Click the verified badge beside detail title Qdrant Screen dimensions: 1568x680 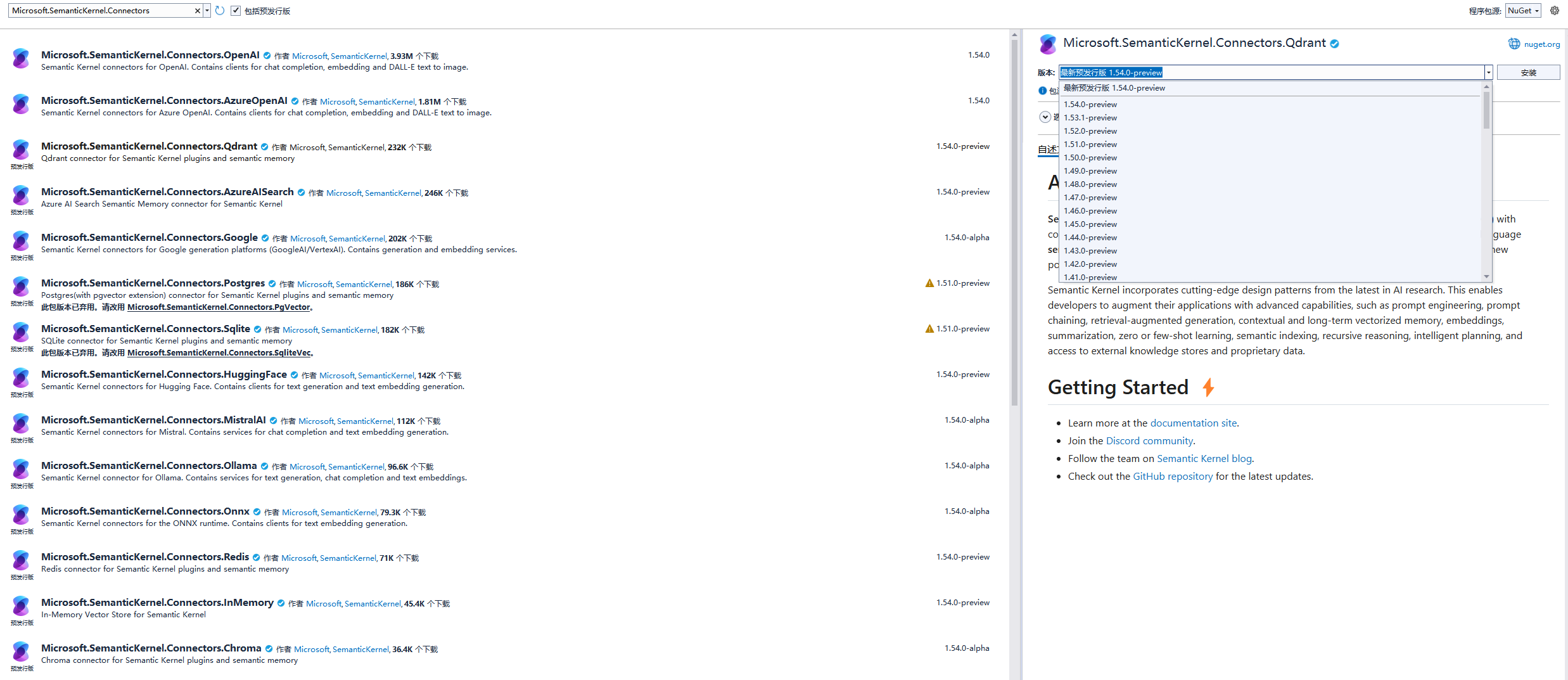(x=1334, y=44)
